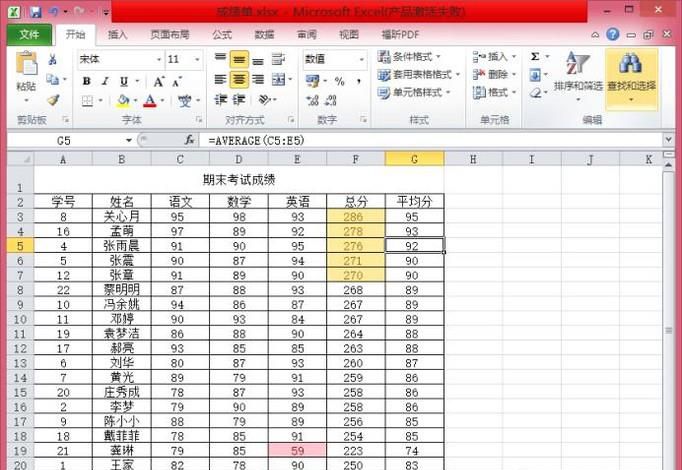Toggle Bold formatting
This screenshot has height=470, width=682.
coord(87,81)
